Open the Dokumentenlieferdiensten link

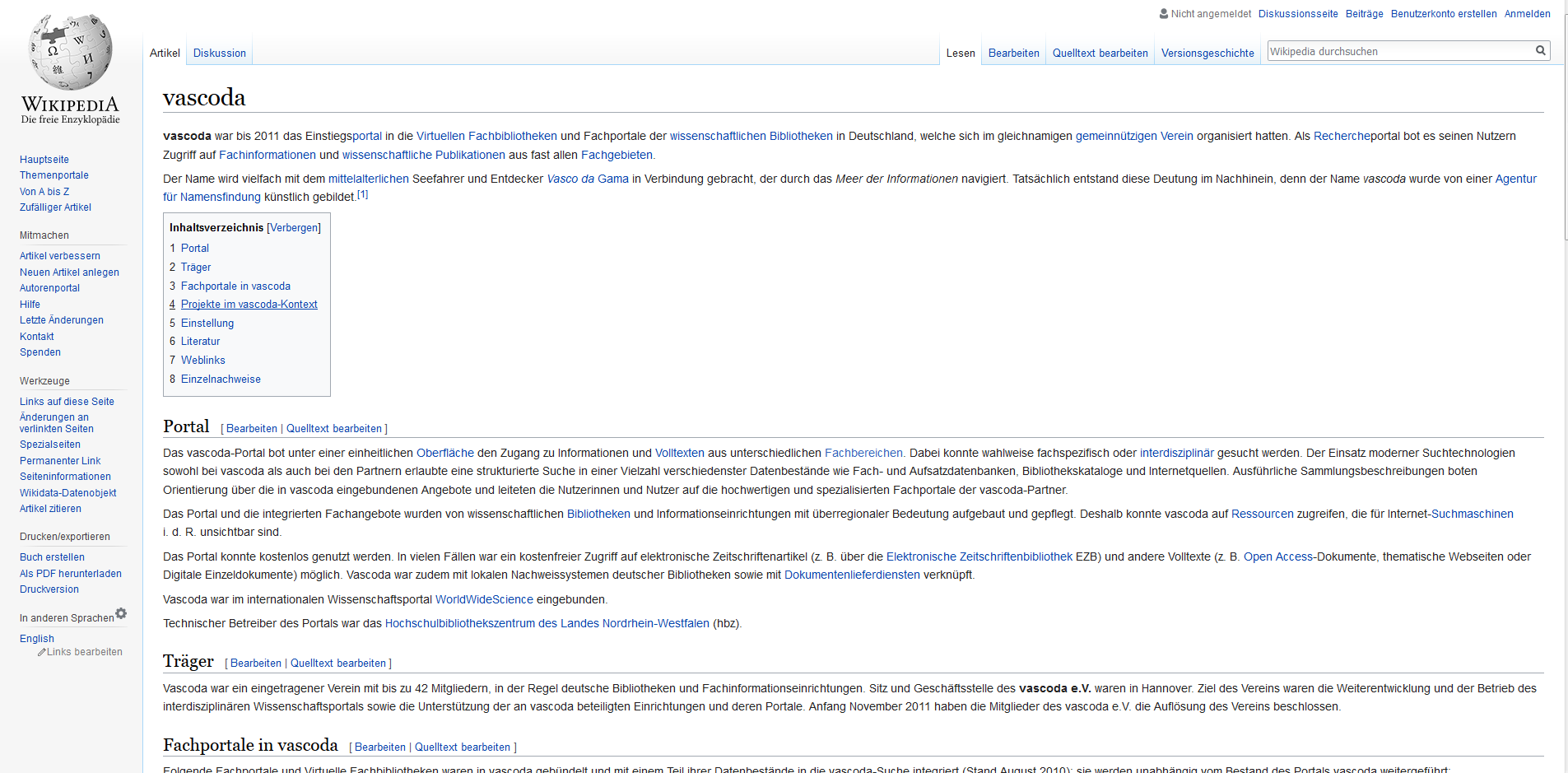[x=852, y=575]
